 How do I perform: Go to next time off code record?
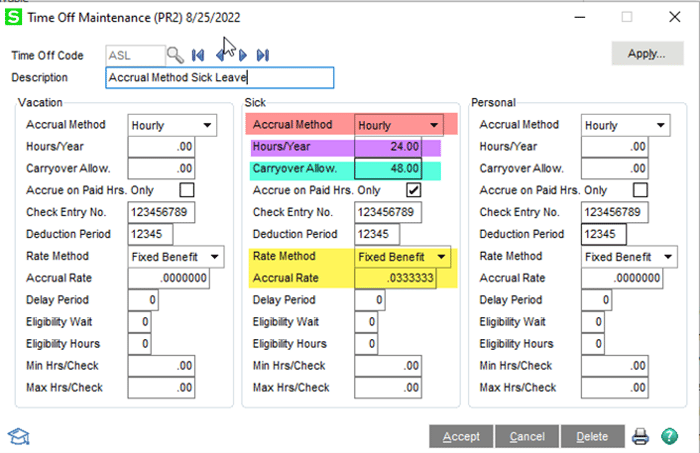[x=241, y=55]
